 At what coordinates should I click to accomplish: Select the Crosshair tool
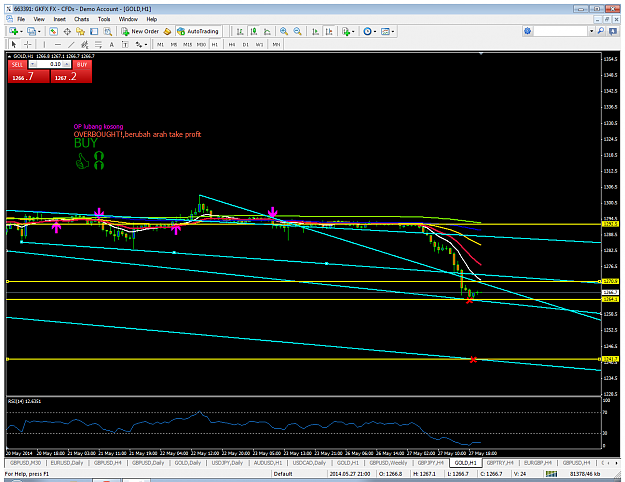click(27, 44)
